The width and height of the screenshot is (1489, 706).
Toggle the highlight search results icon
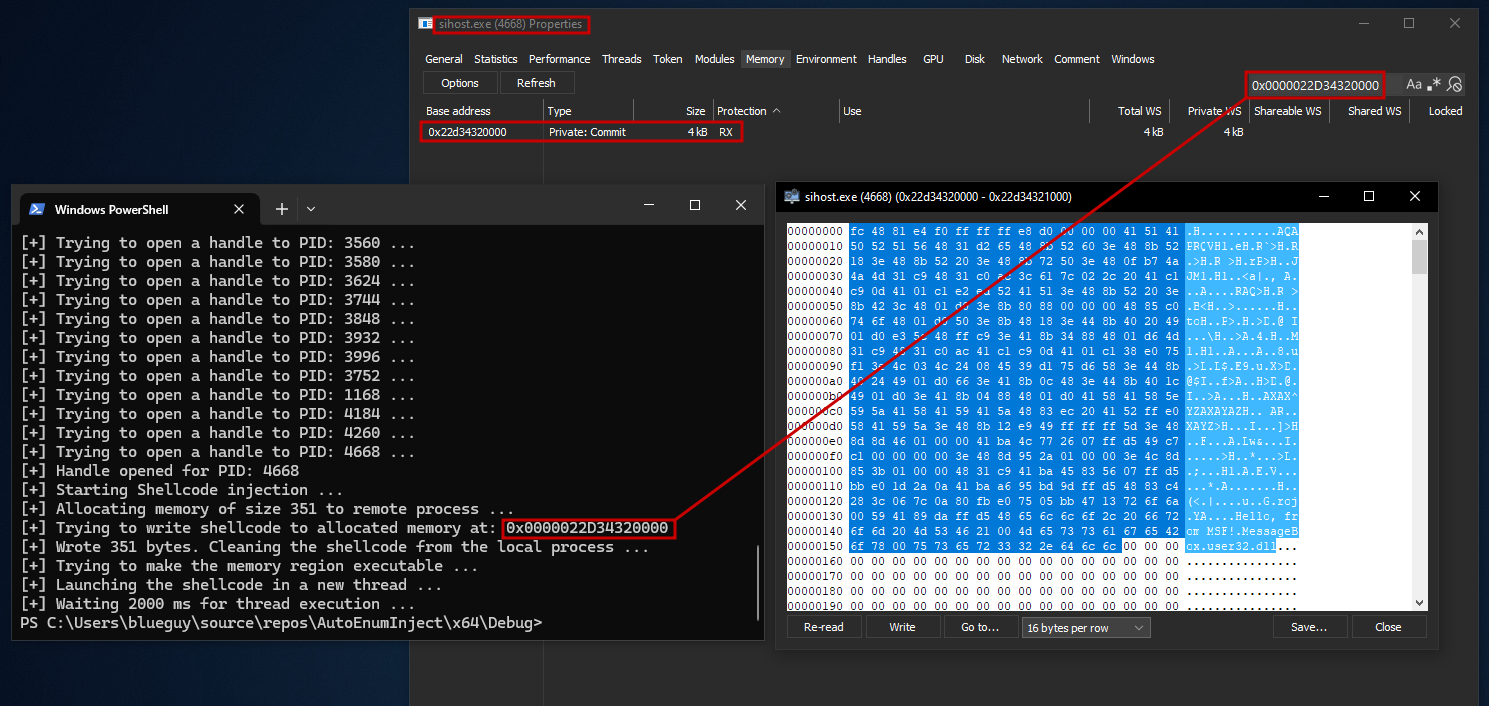coord(1456,85)
